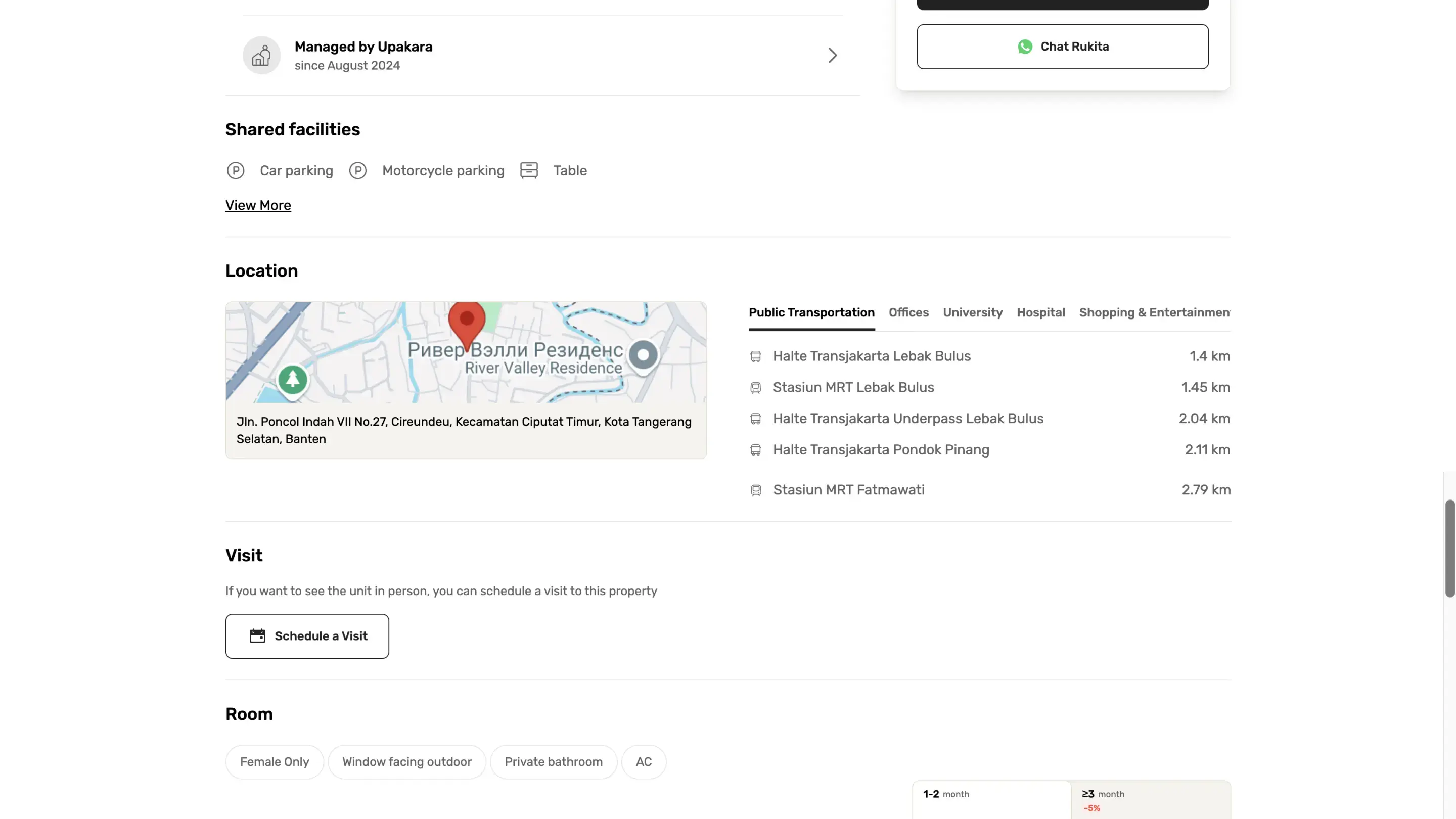Switch to the Offices tab
The width and height of the screenshot is (1456, 819).
pyautogui.click(x=908, y=312)
